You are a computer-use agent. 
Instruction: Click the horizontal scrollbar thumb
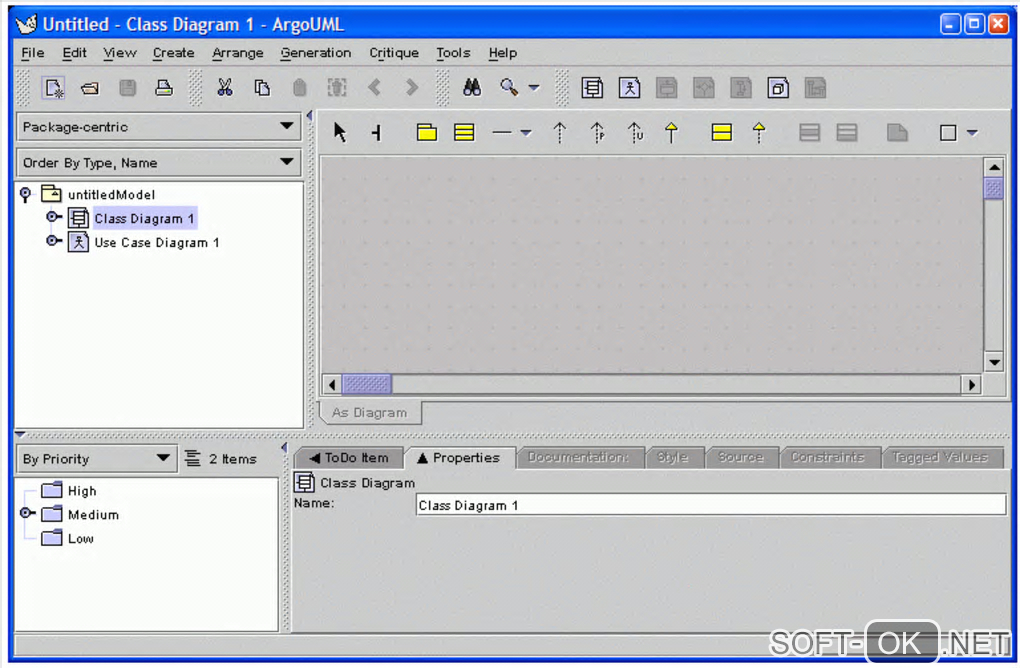coord(367,384)
